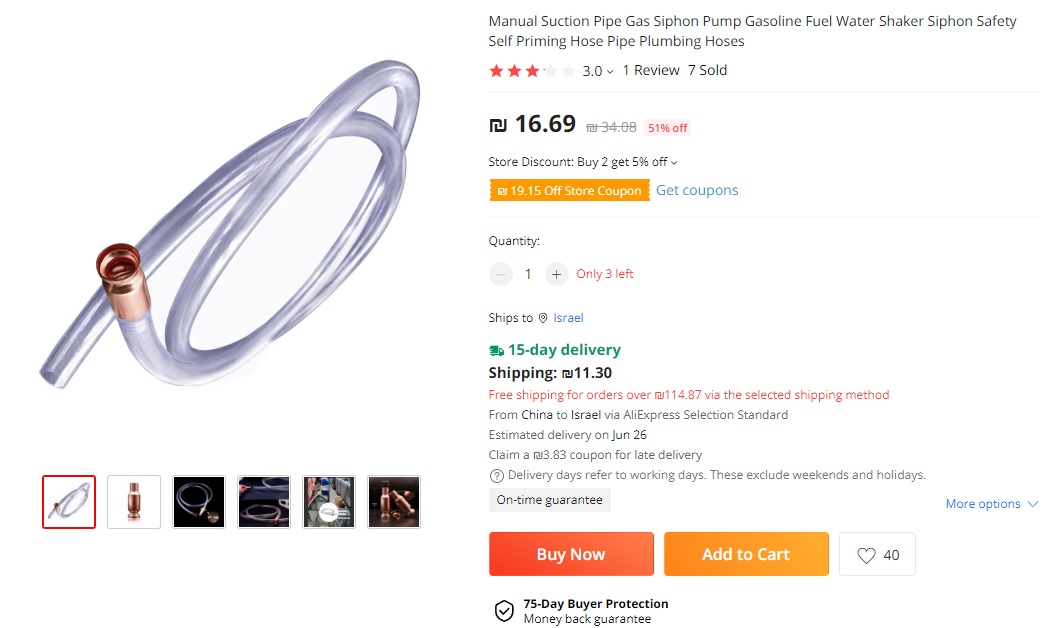Screen dimensions: 1062x628
Task: Expand the 3.0 star rating dropdown
Action: click(610, 72)
